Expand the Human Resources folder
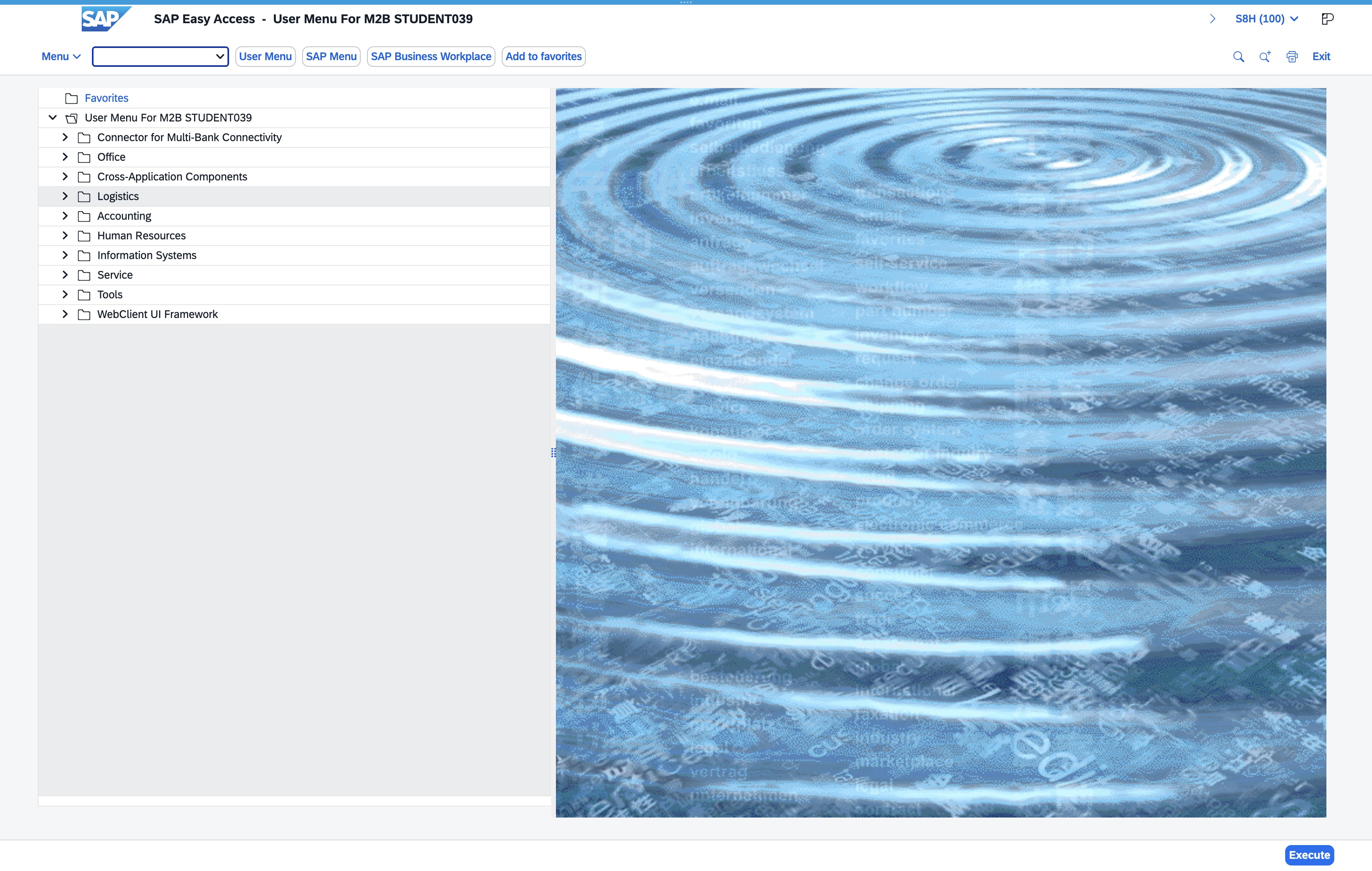The image size is (1372, 871). [x=65, y=235]
